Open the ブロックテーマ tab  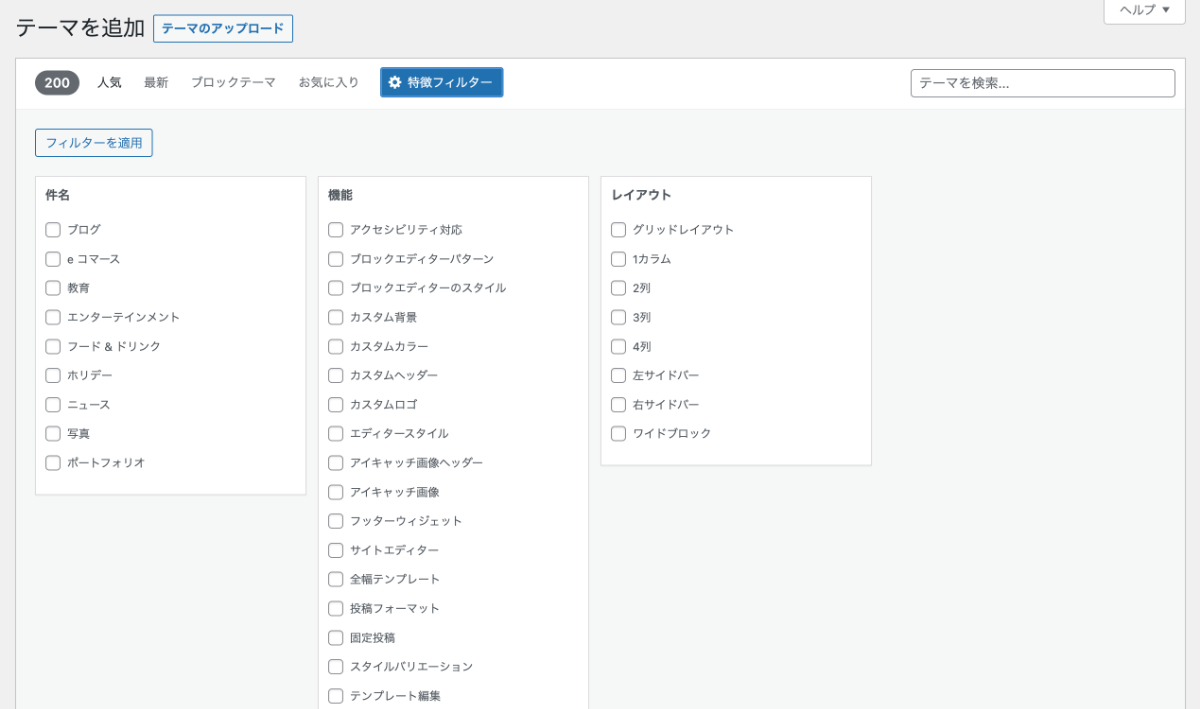tap(233, 83)
